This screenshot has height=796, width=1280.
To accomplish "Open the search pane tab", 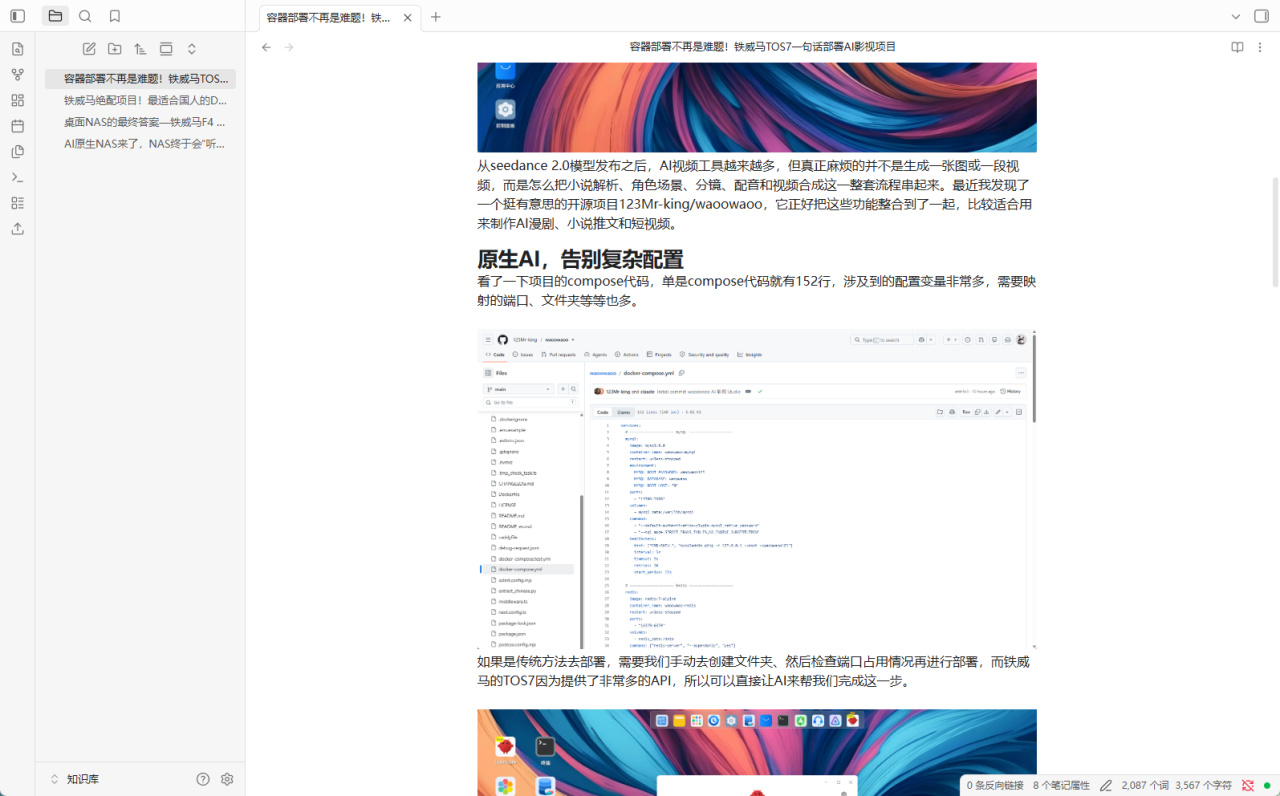I will click(x=85, y=16).
